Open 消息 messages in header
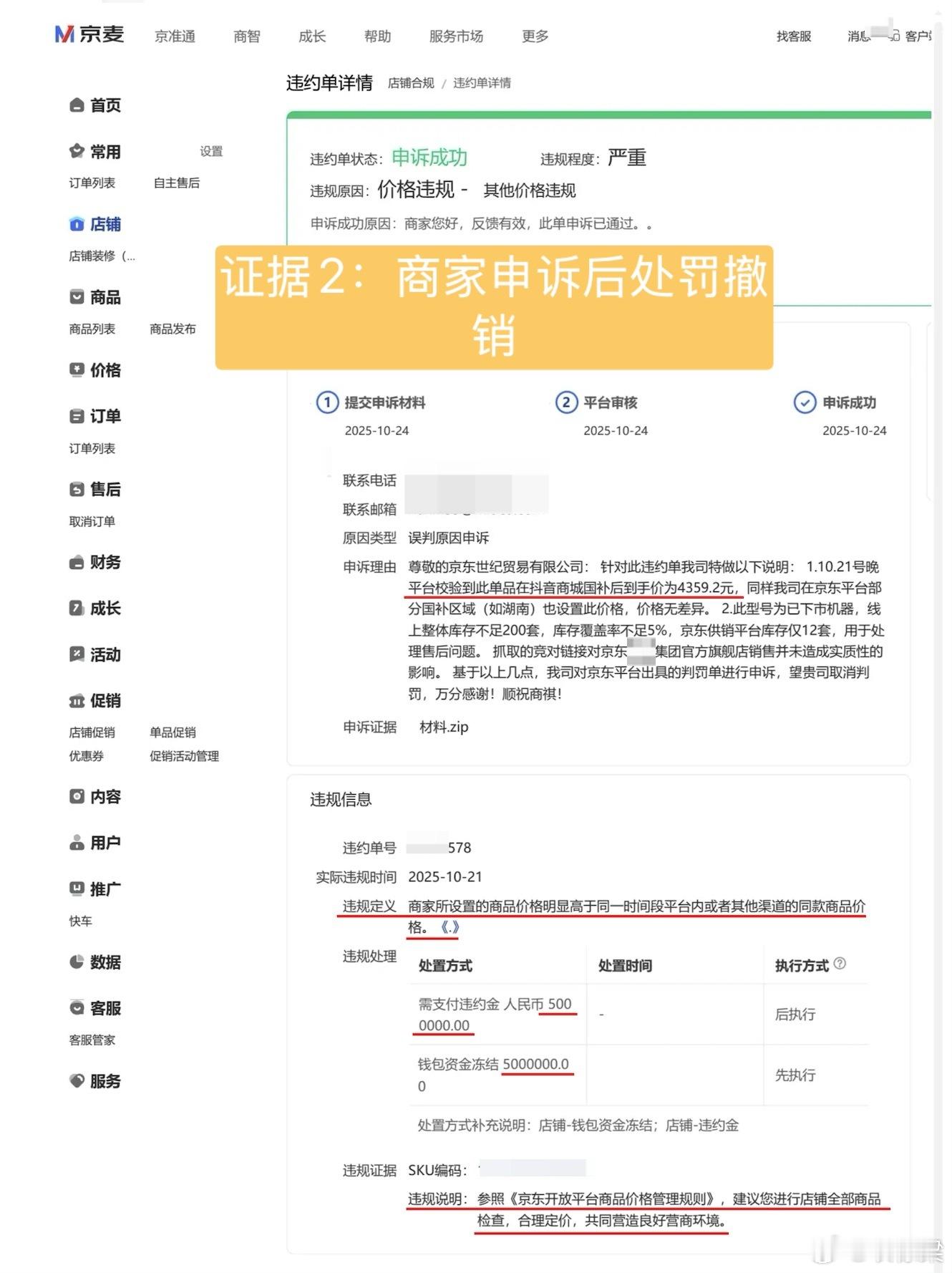Screen dimensions: 952x1273 pyautogui.click(x=858, y=36)
